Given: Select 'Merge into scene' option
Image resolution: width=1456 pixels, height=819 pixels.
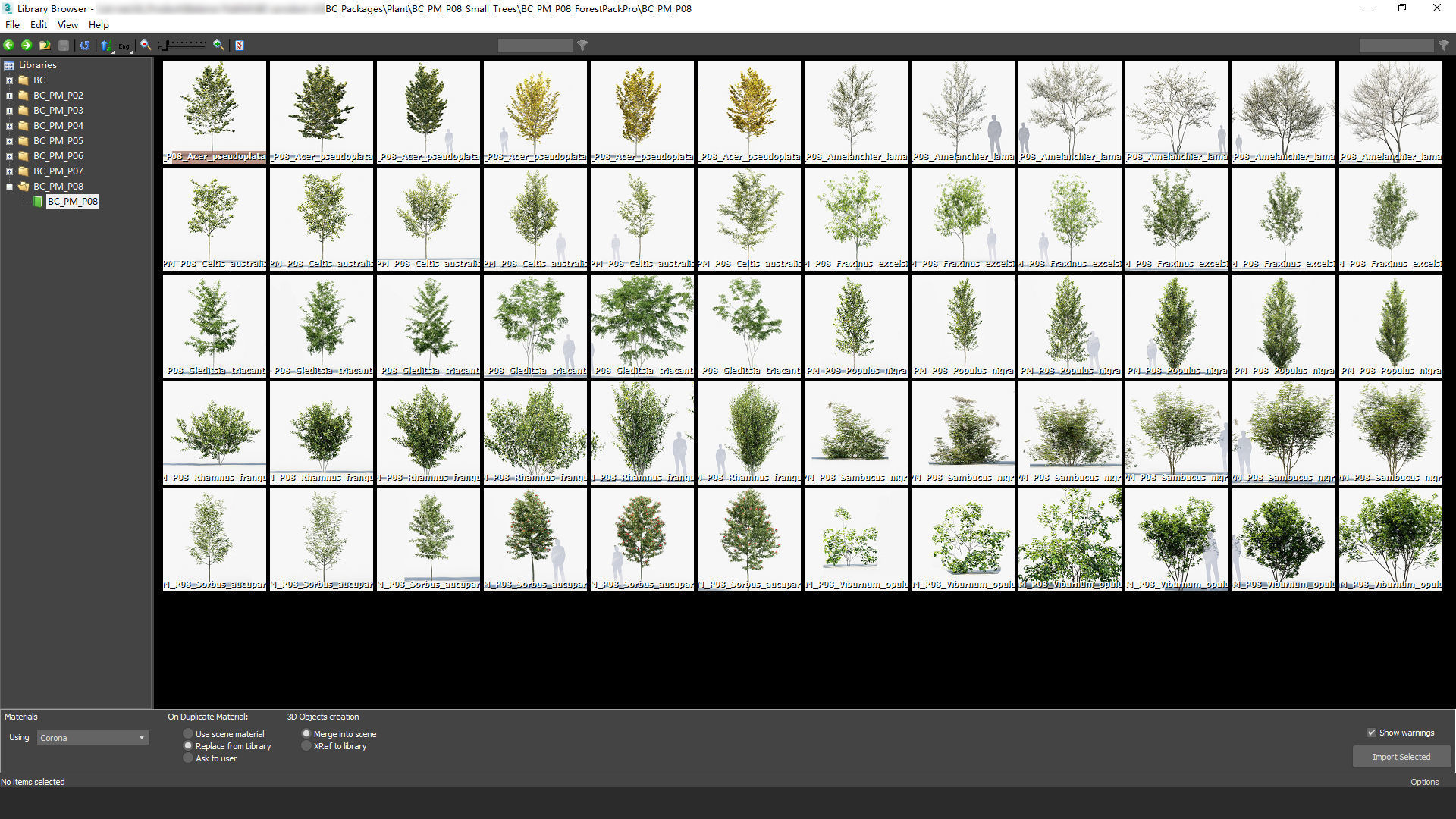Looking at the screenshot, I should coord(339,734).
